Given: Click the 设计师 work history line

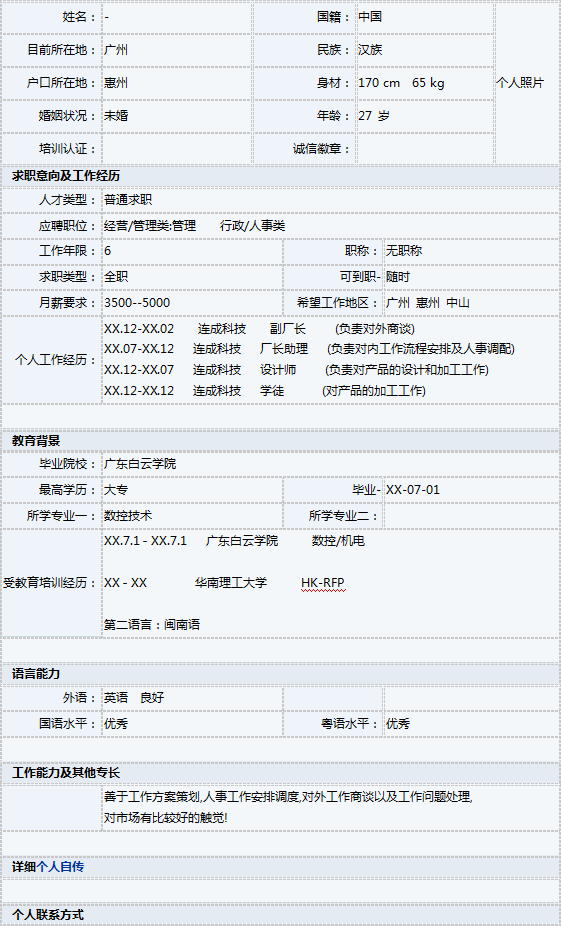Looking at the screenshot, I should click(296, 370).
